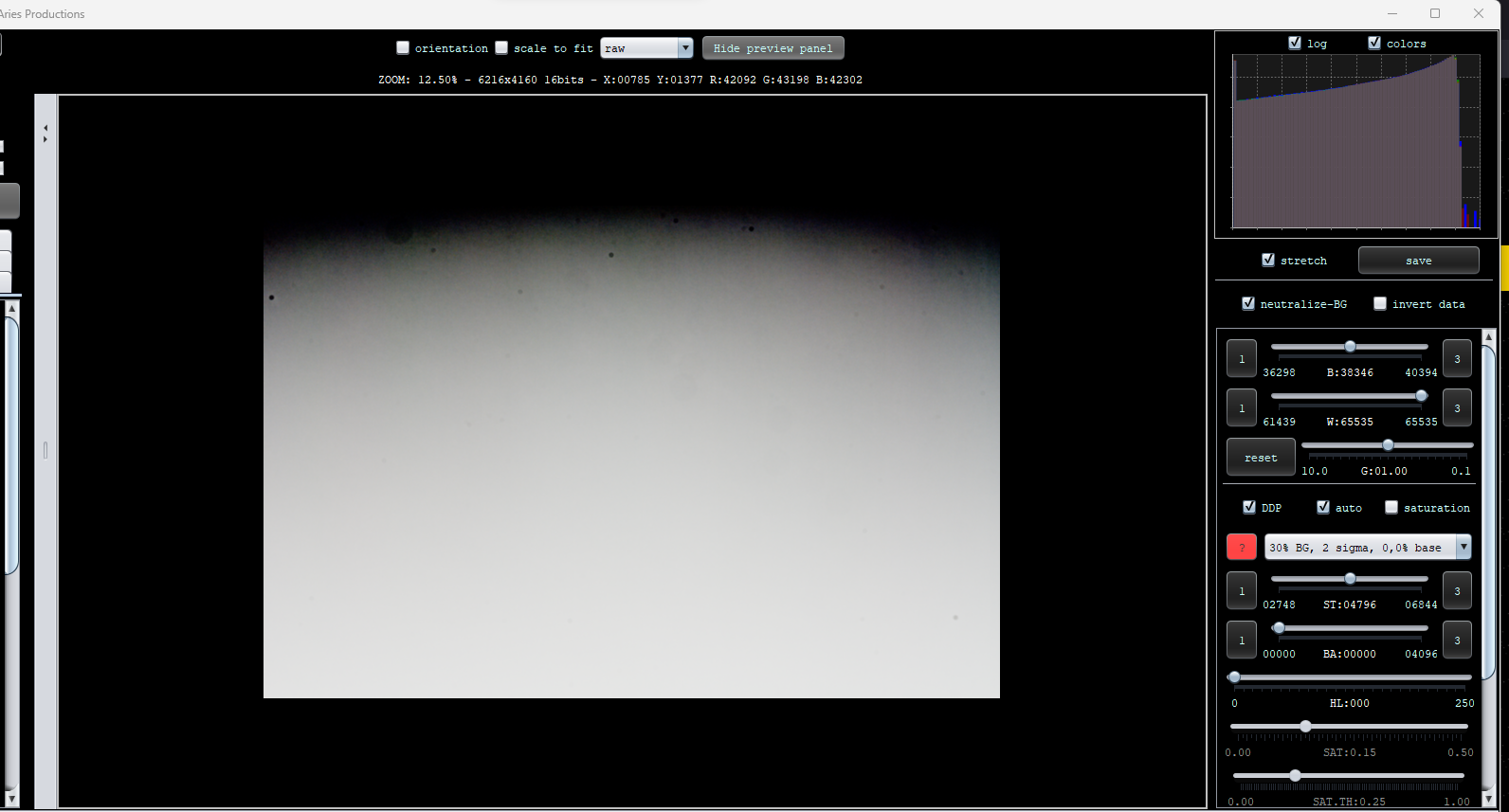Click the white point W:65535 slider
Viewport: 1509px width, 812px height.
(1350, 396)
